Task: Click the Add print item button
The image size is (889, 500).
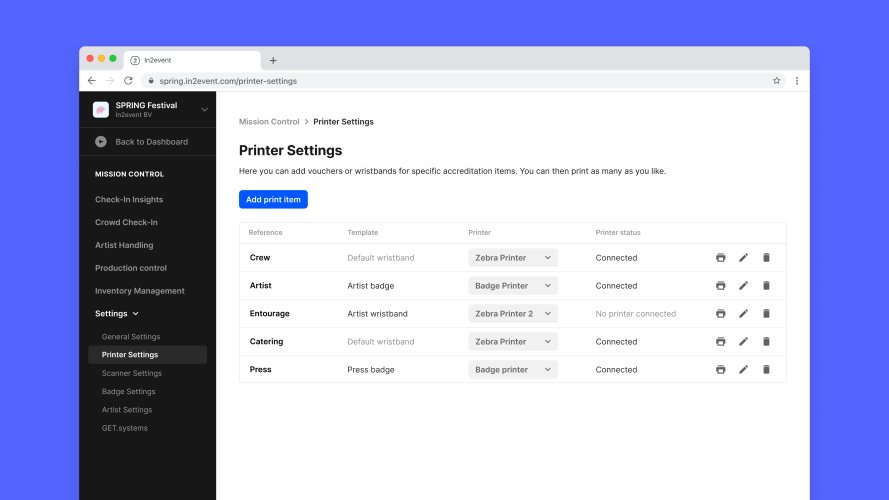Action: point(273,200)
